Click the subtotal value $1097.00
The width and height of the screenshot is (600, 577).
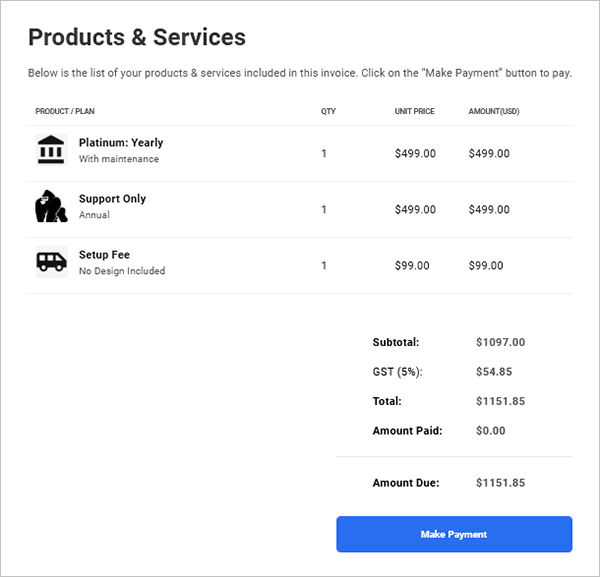[501, 342]
